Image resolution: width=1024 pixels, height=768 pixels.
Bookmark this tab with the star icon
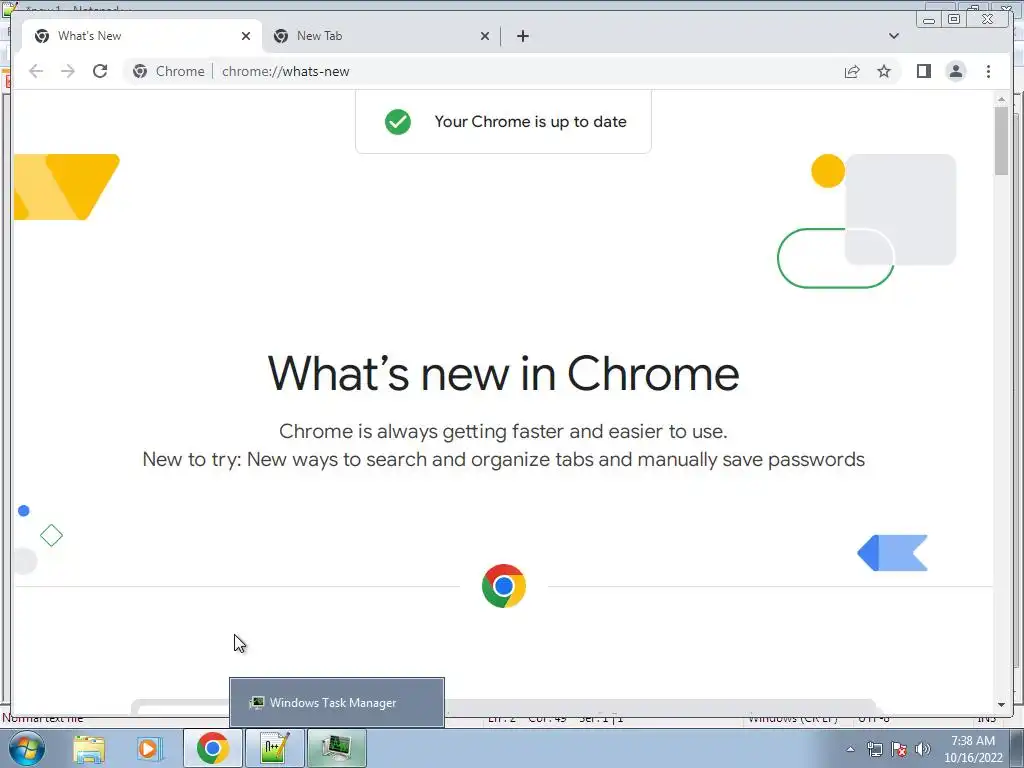[884, 71]
